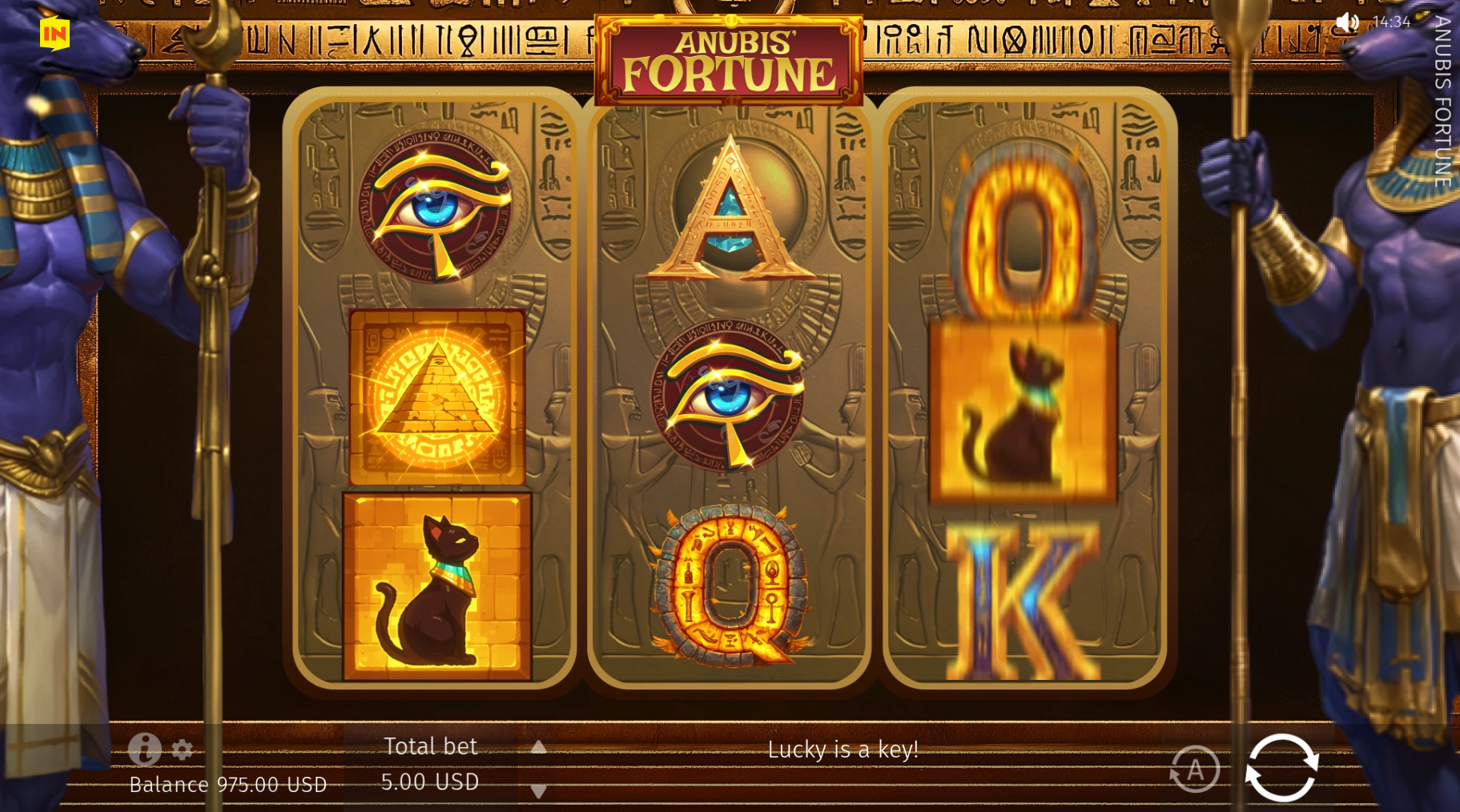This screenshot has height=812, width=1460.
Task: Decrease total bet with down arrow
Action: pos(538,790)
